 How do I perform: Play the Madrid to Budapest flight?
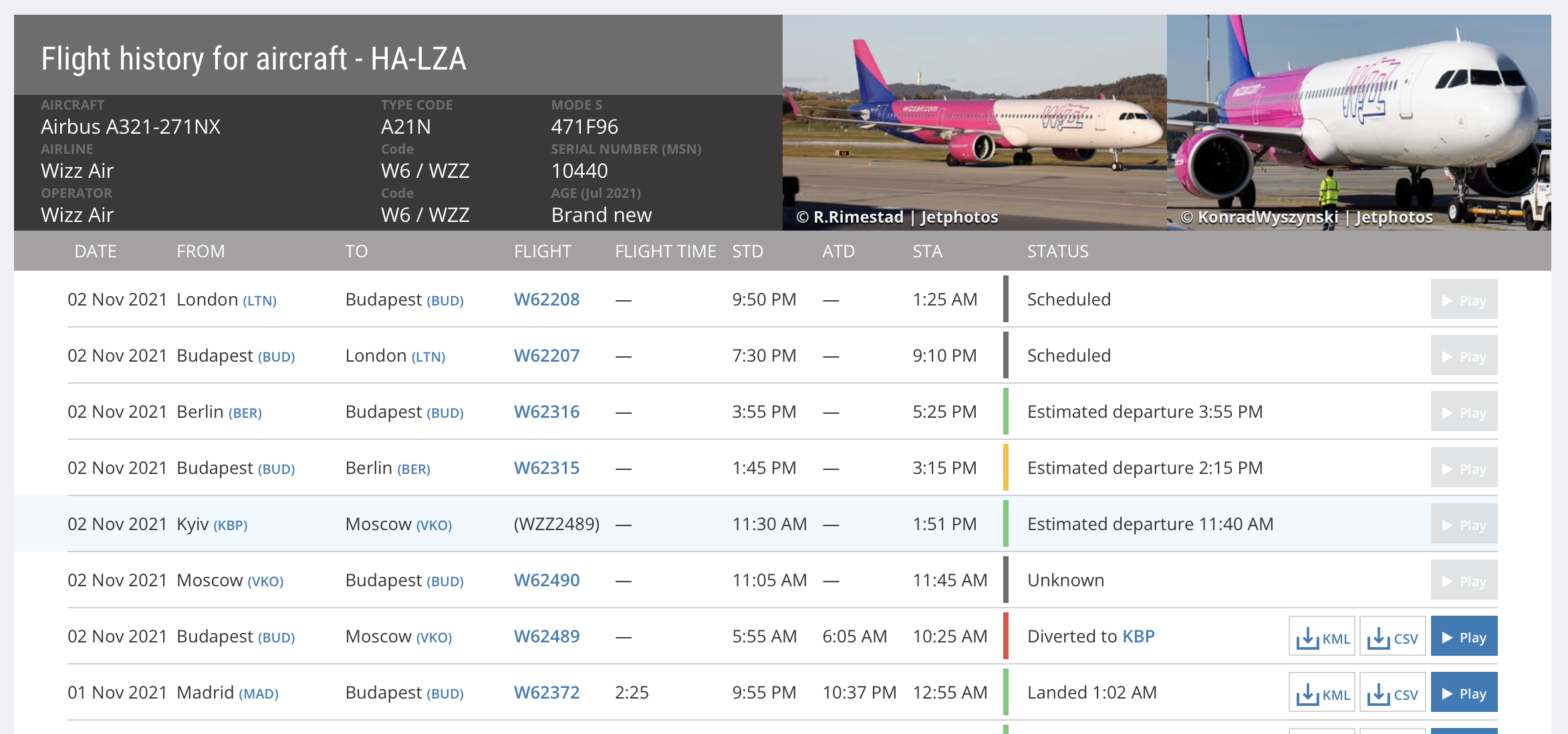[1464, 693]
